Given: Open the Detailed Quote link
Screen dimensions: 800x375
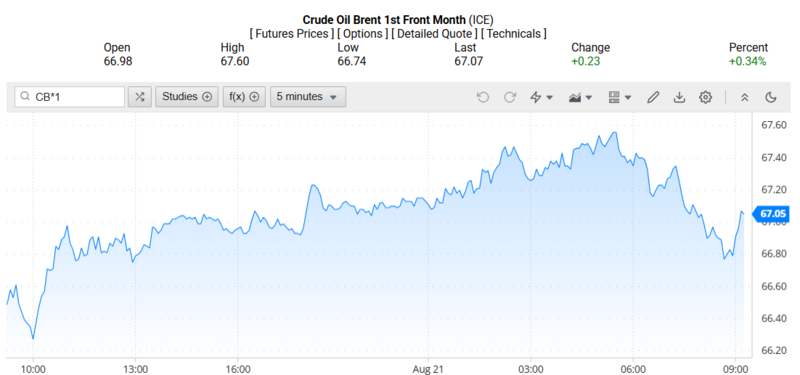Looking at the screenshot, I should (x=434, y=34).
